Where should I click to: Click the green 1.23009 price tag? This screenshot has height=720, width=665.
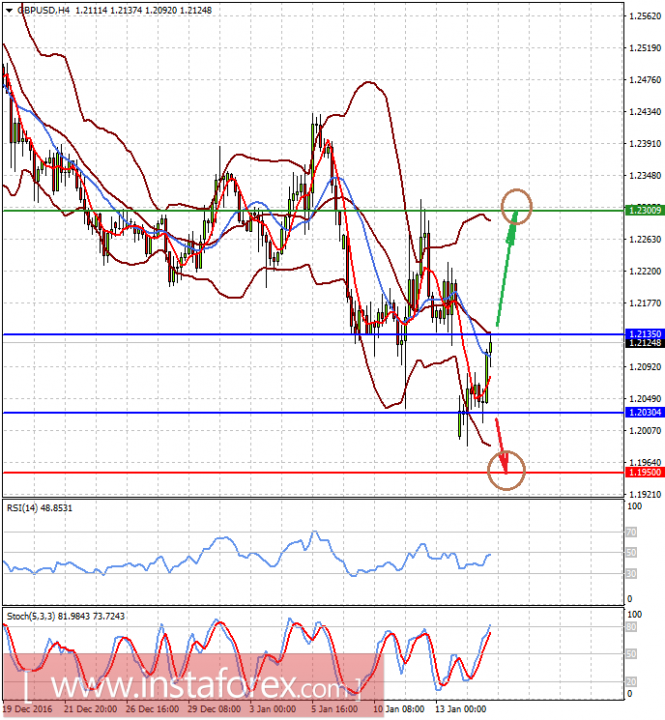pos(642,210)
